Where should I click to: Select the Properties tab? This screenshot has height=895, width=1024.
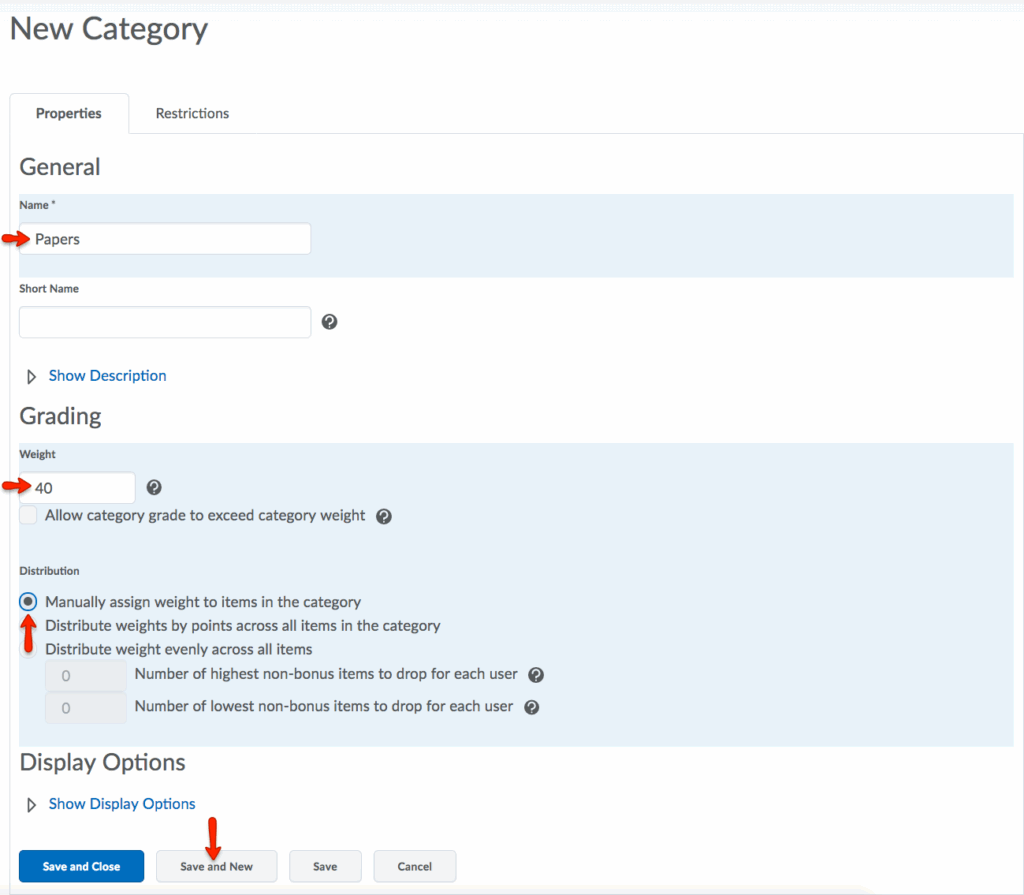(69, 114)
